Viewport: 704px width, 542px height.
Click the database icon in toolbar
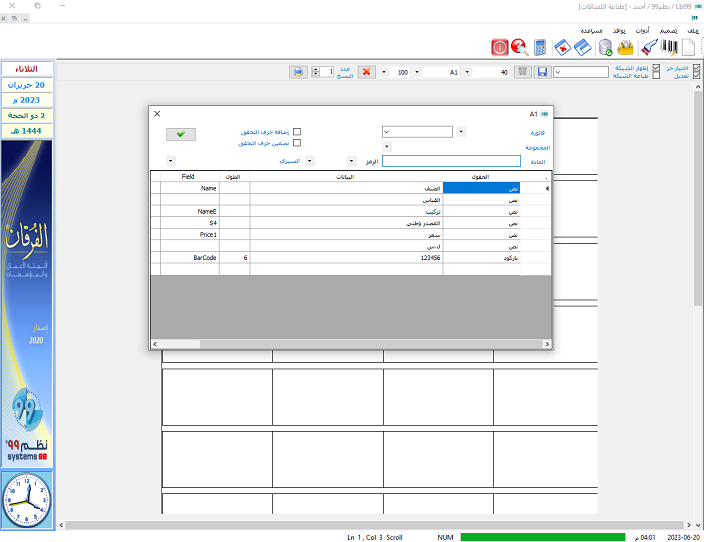(605, 47)
